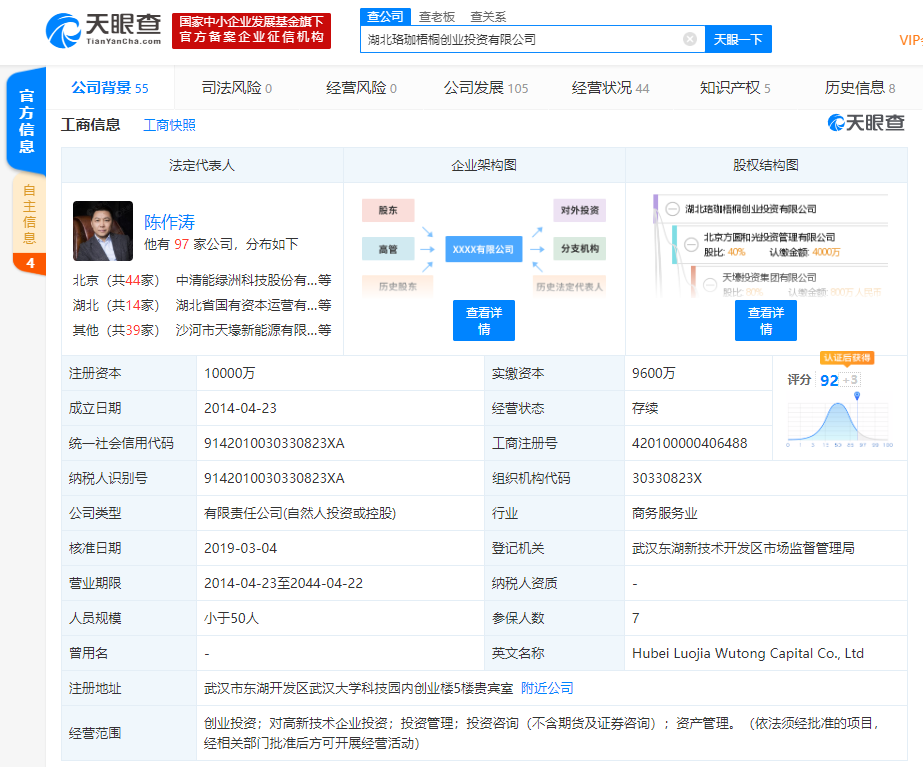The height and width of the screenshot is (767, 923).
Task: Click 工商注册号 value 420100000406488
Action: 689,443
